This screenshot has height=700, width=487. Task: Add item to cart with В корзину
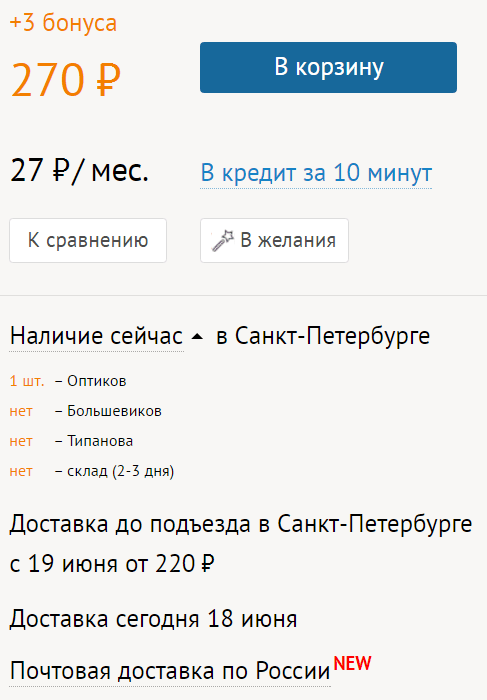328,67
